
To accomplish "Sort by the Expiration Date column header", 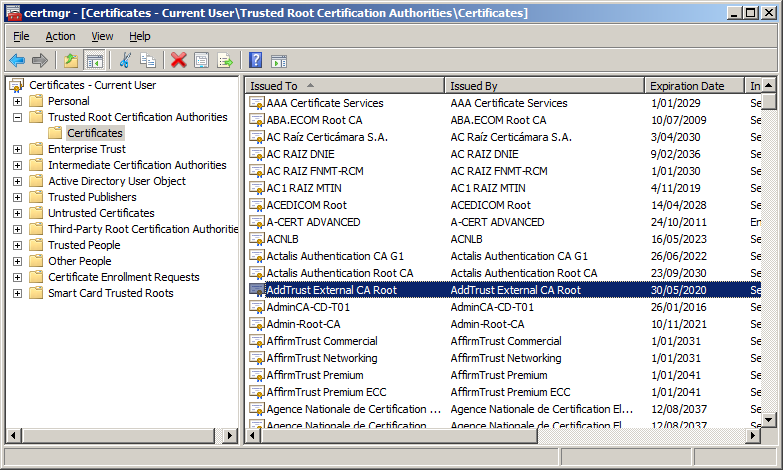I will (694, 86).
